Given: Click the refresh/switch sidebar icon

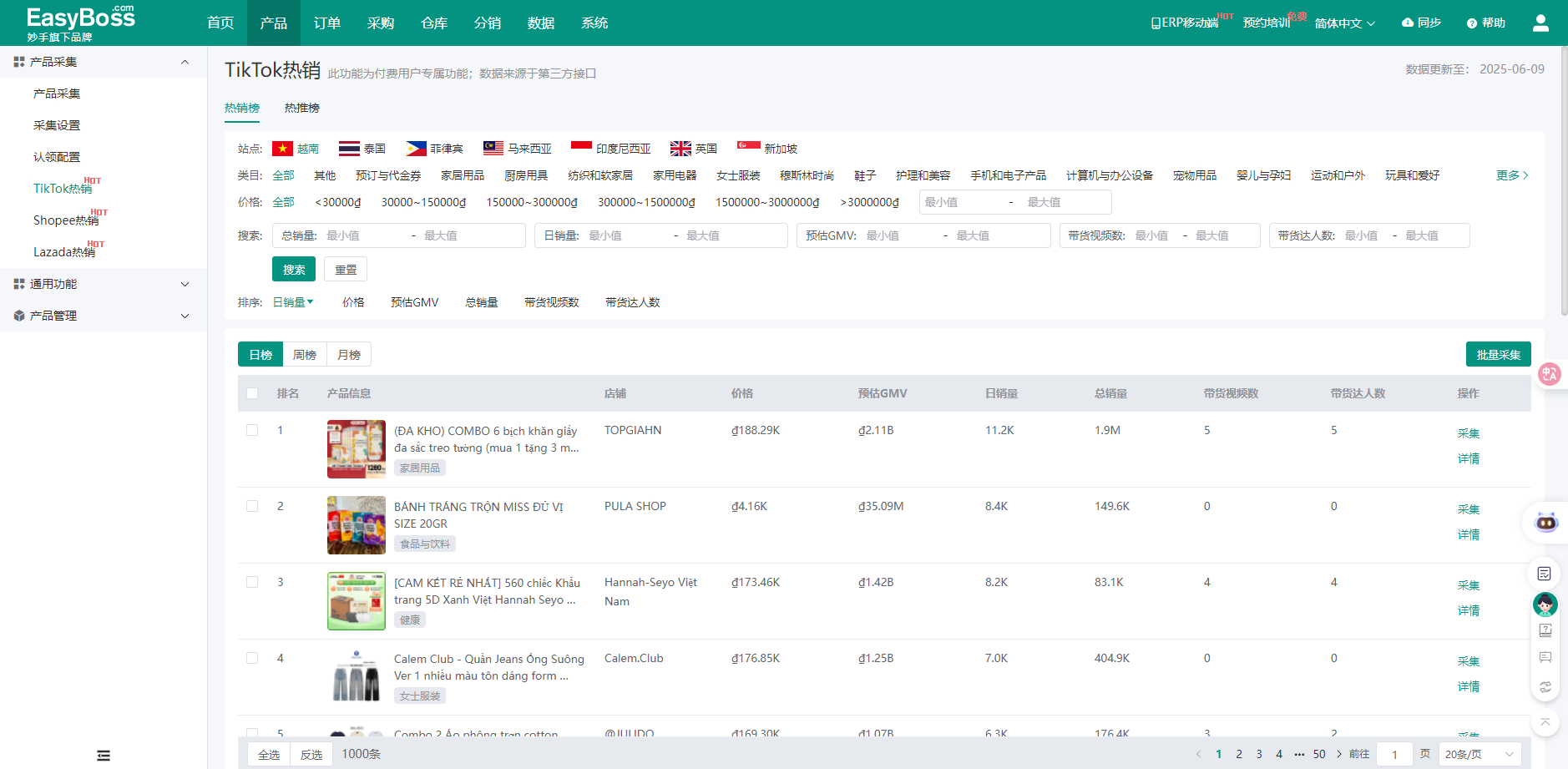Looking at the screenshot, I should [1545, 686].
